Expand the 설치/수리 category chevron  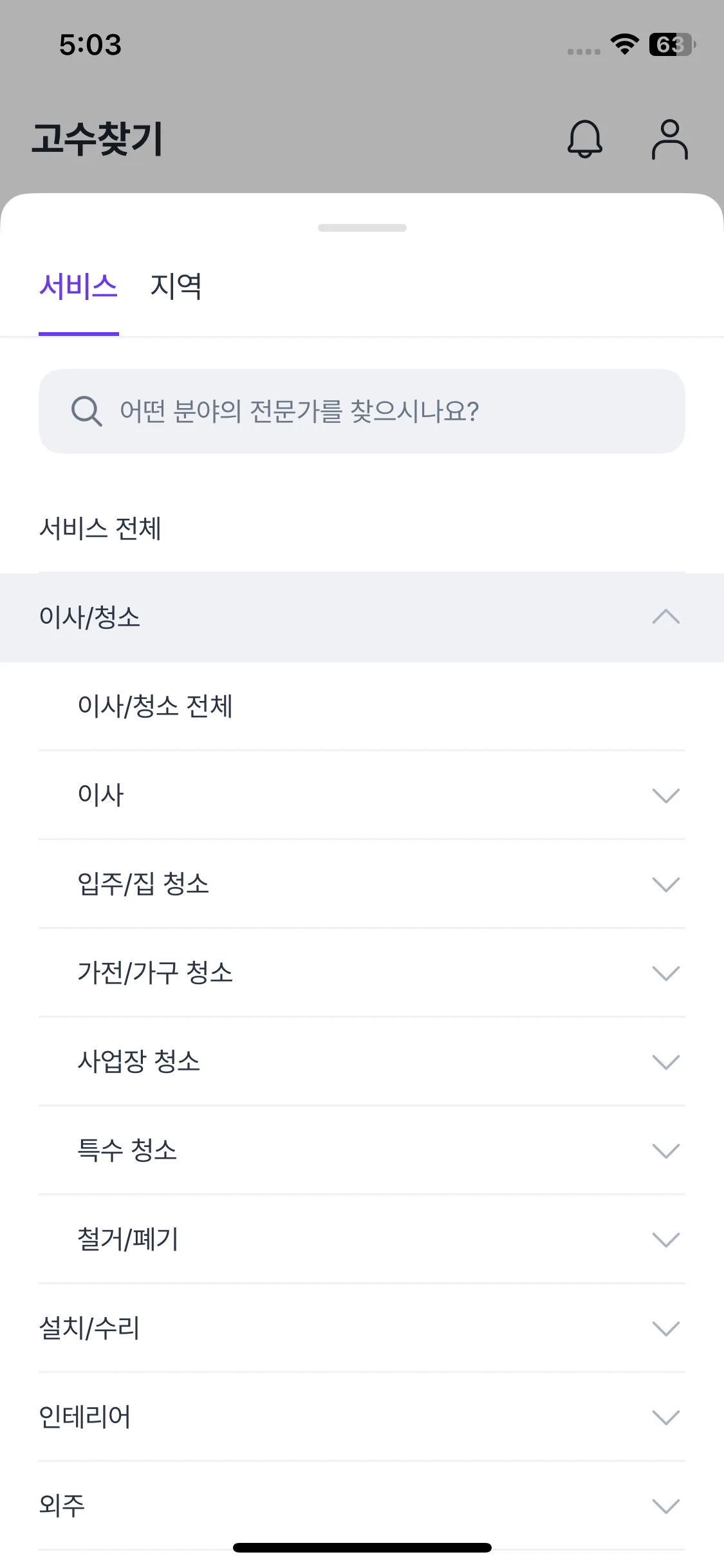tap(665, 1329)
